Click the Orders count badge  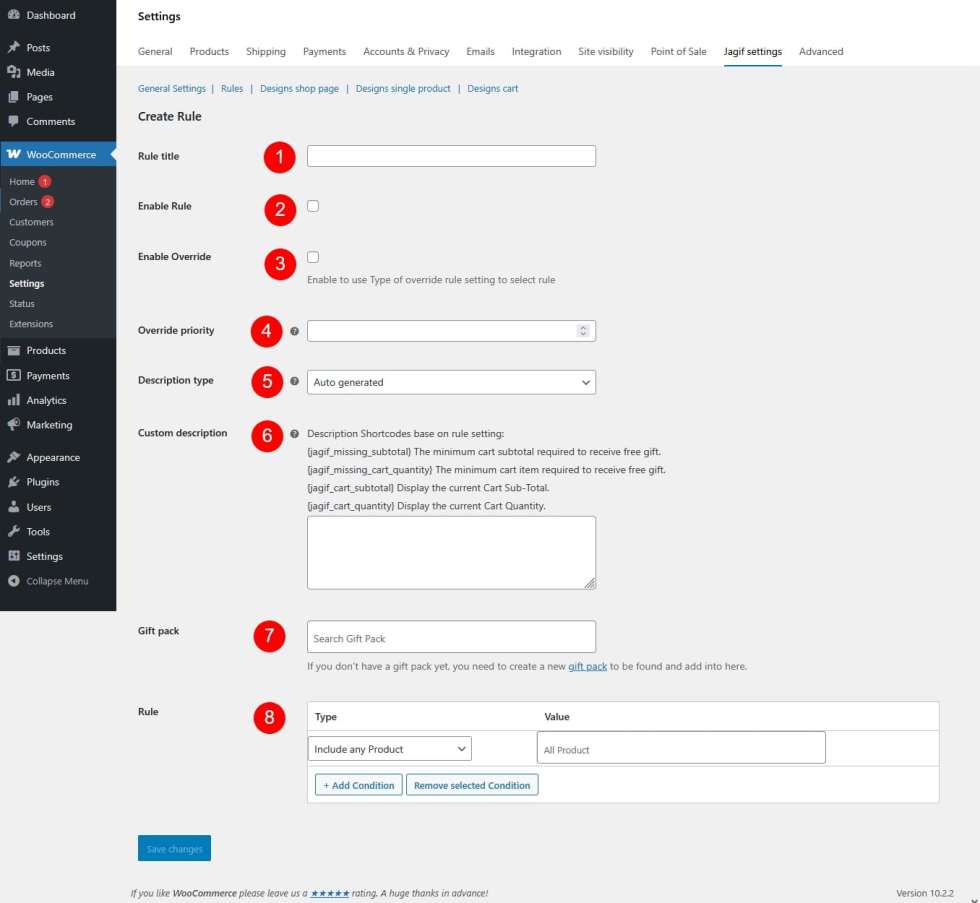(x=48, y=201)
